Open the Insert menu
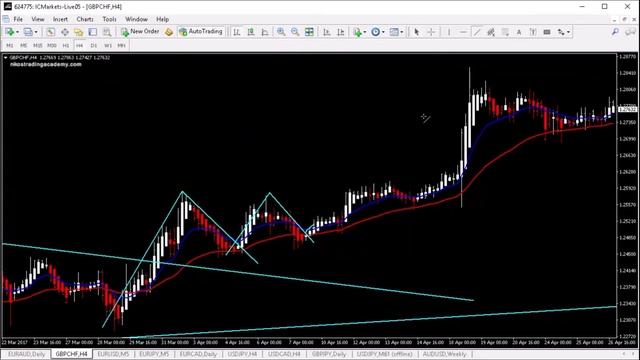The width and height of the screenshot is (640, 360). [x=60, y=19]
